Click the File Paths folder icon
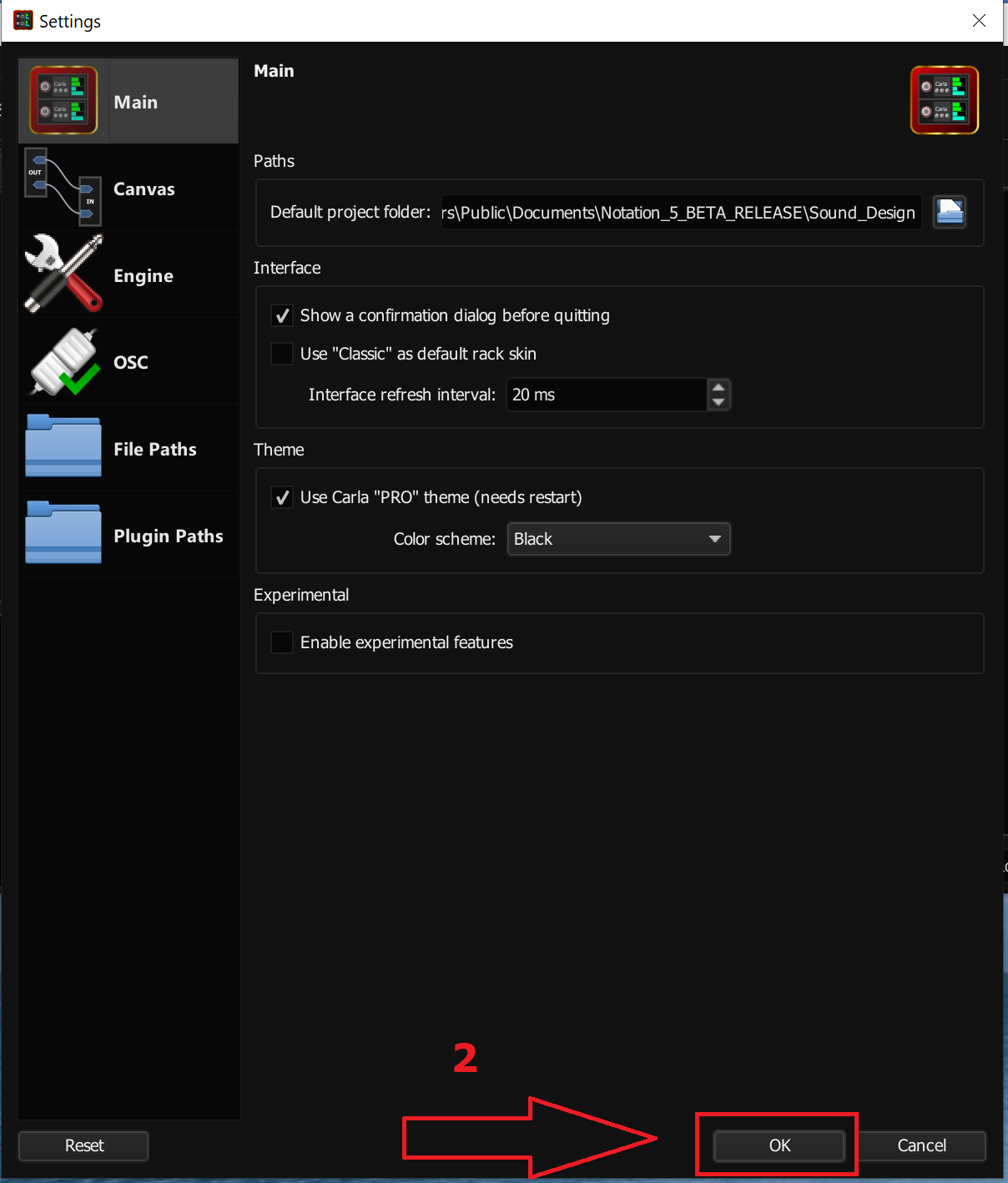This screenshot has width=1008, height=1183. pyautogui.click(x=63, y=447)
